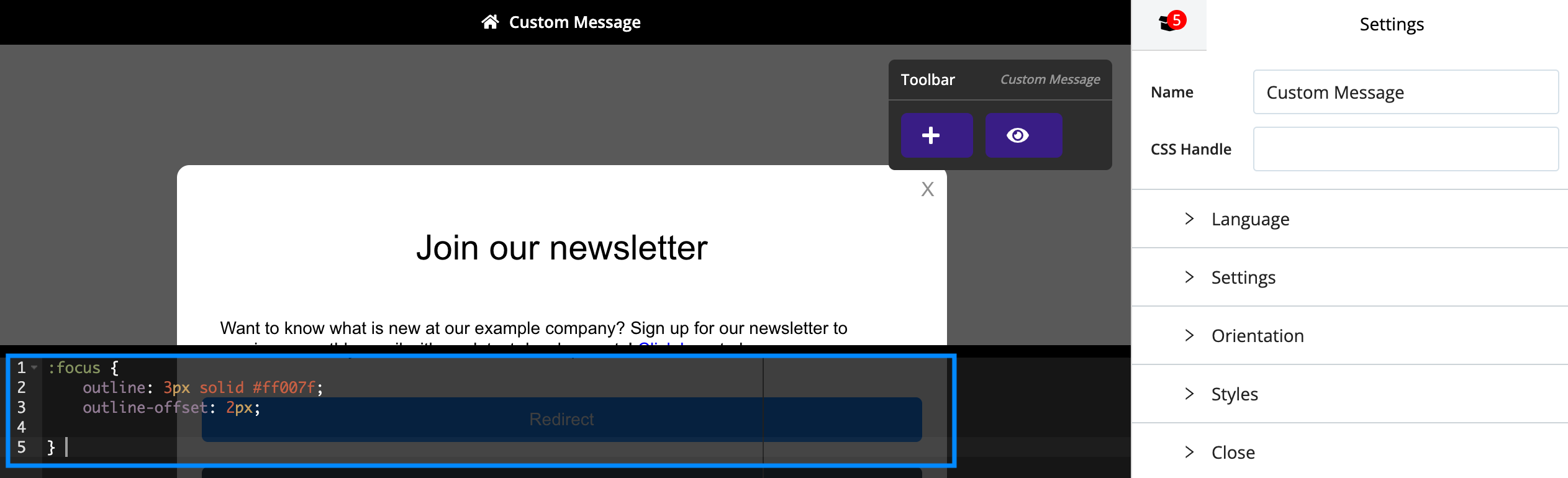Click the Join our newsletter heading
The image size is (1568, 478).
pyautogui.click(x=561, y=248)
